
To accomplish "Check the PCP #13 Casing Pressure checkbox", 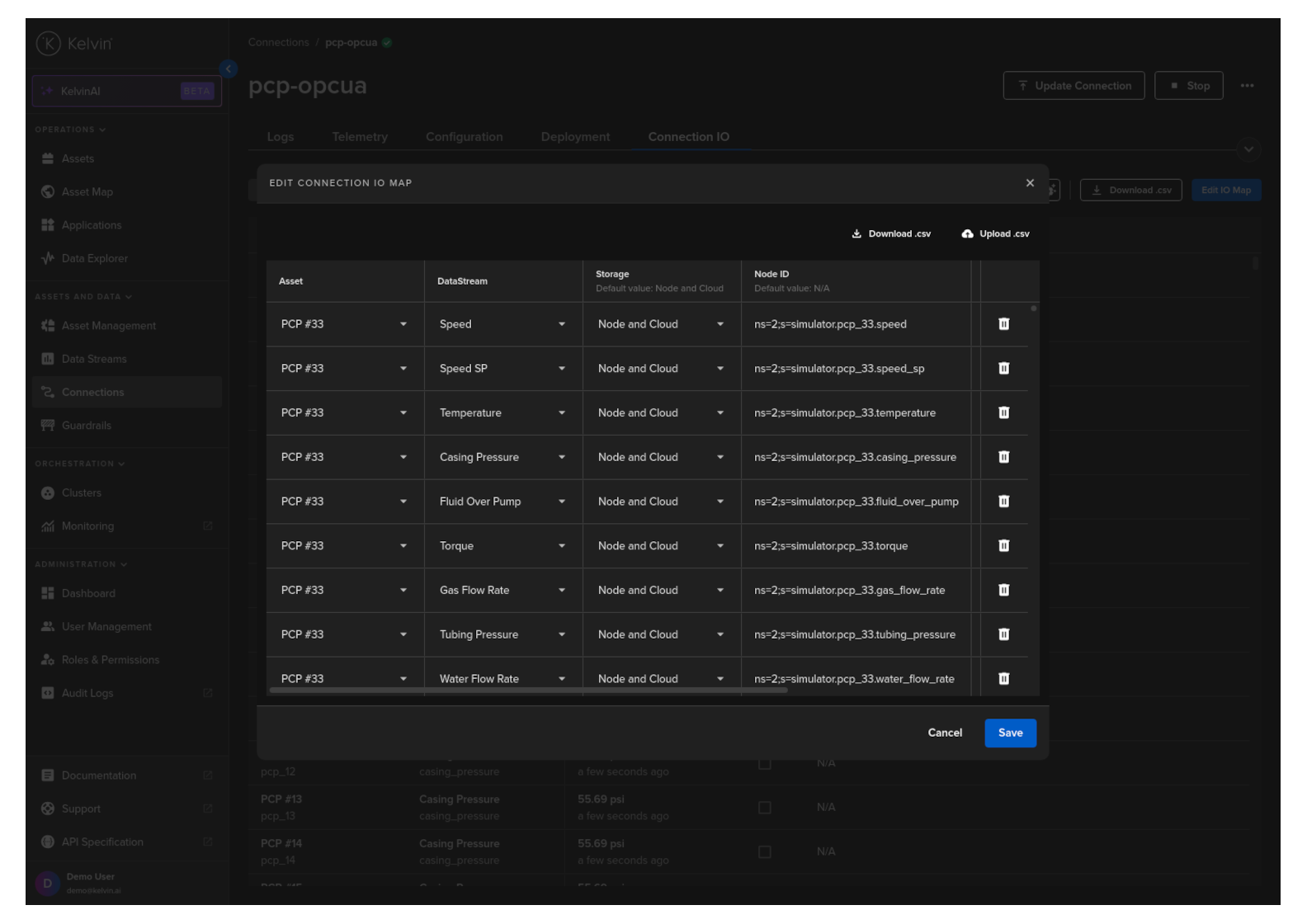I will pyautogui.click(x=765, y=808).
